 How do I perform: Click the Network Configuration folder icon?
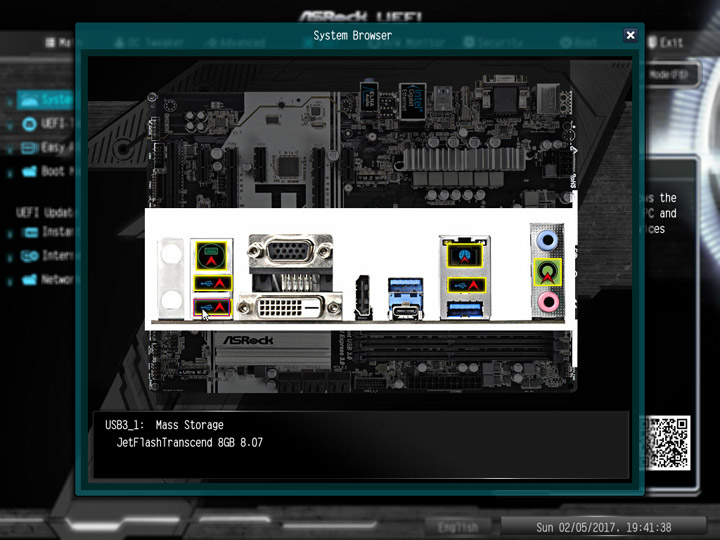[x=30, y=280]
